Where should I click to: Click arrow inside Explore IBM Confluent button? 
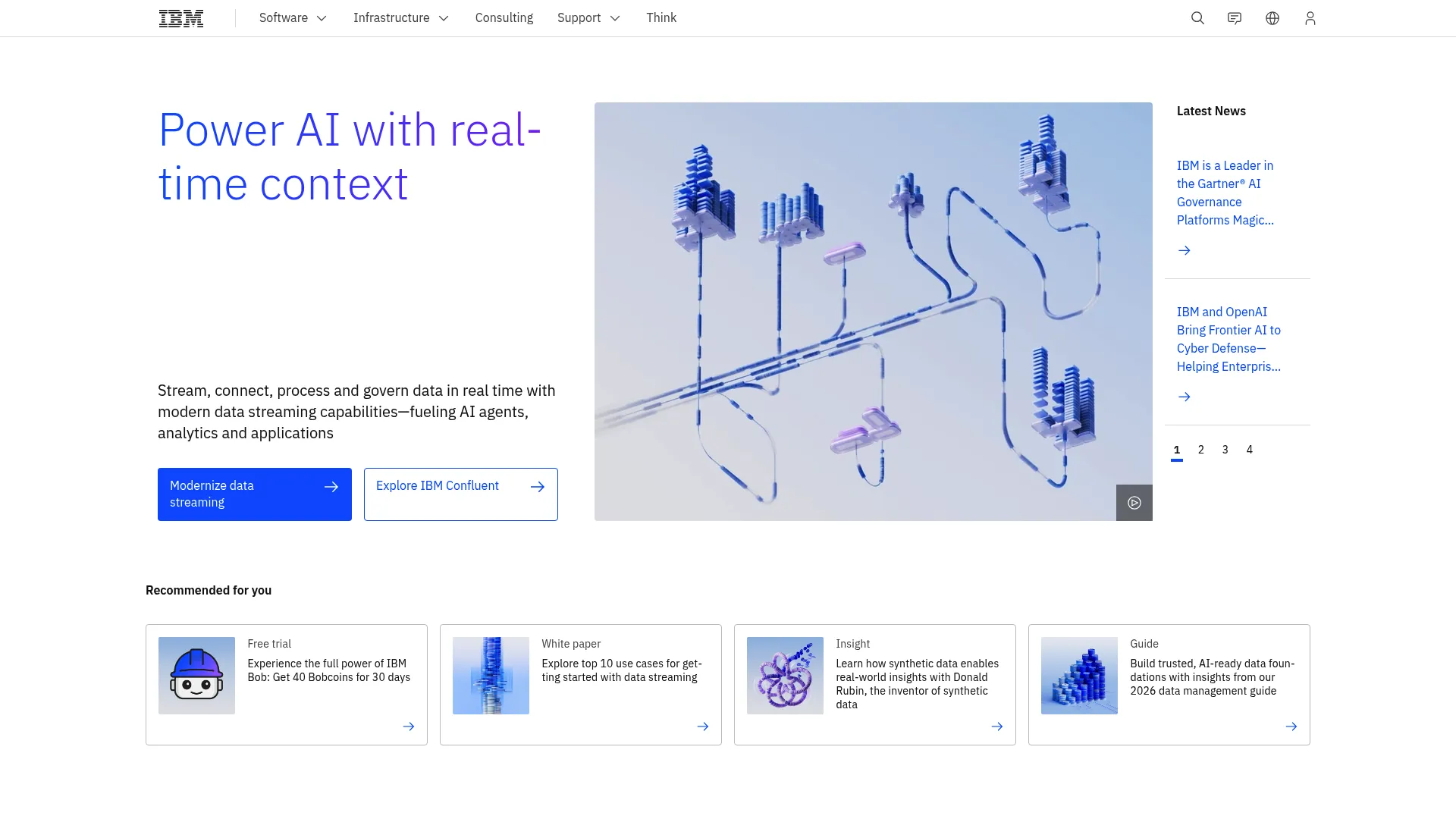(x=538, y=487)
